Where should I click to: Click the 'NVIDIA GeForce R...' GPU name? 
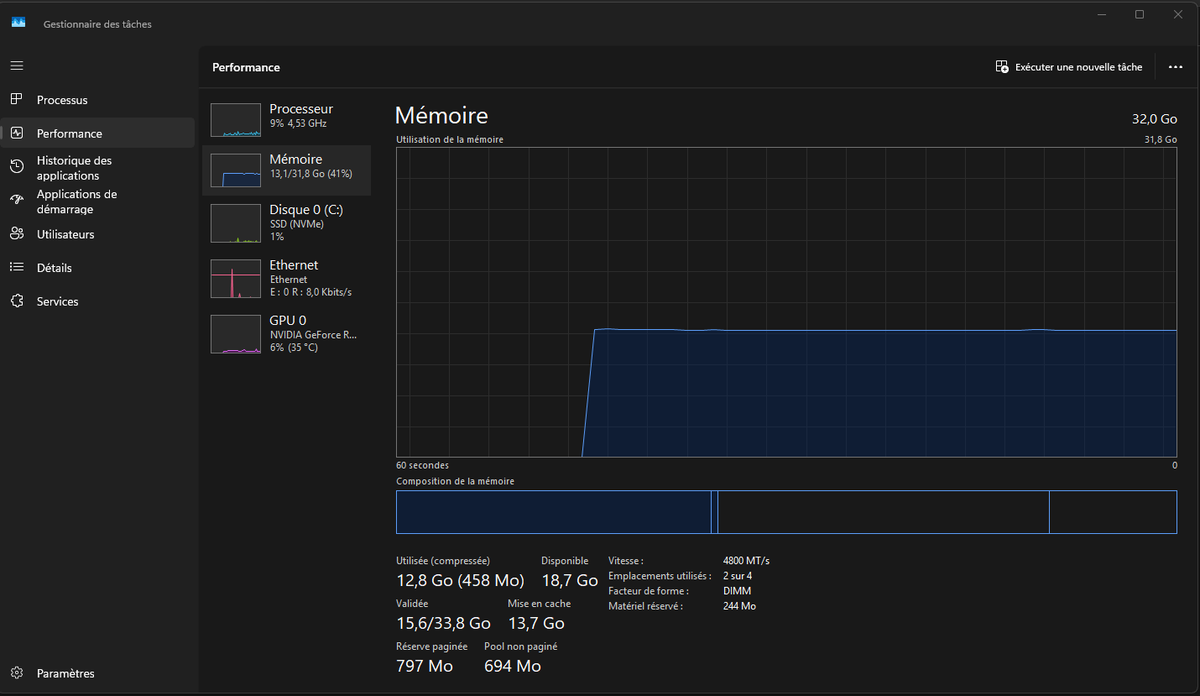click(x=313, y=335)
